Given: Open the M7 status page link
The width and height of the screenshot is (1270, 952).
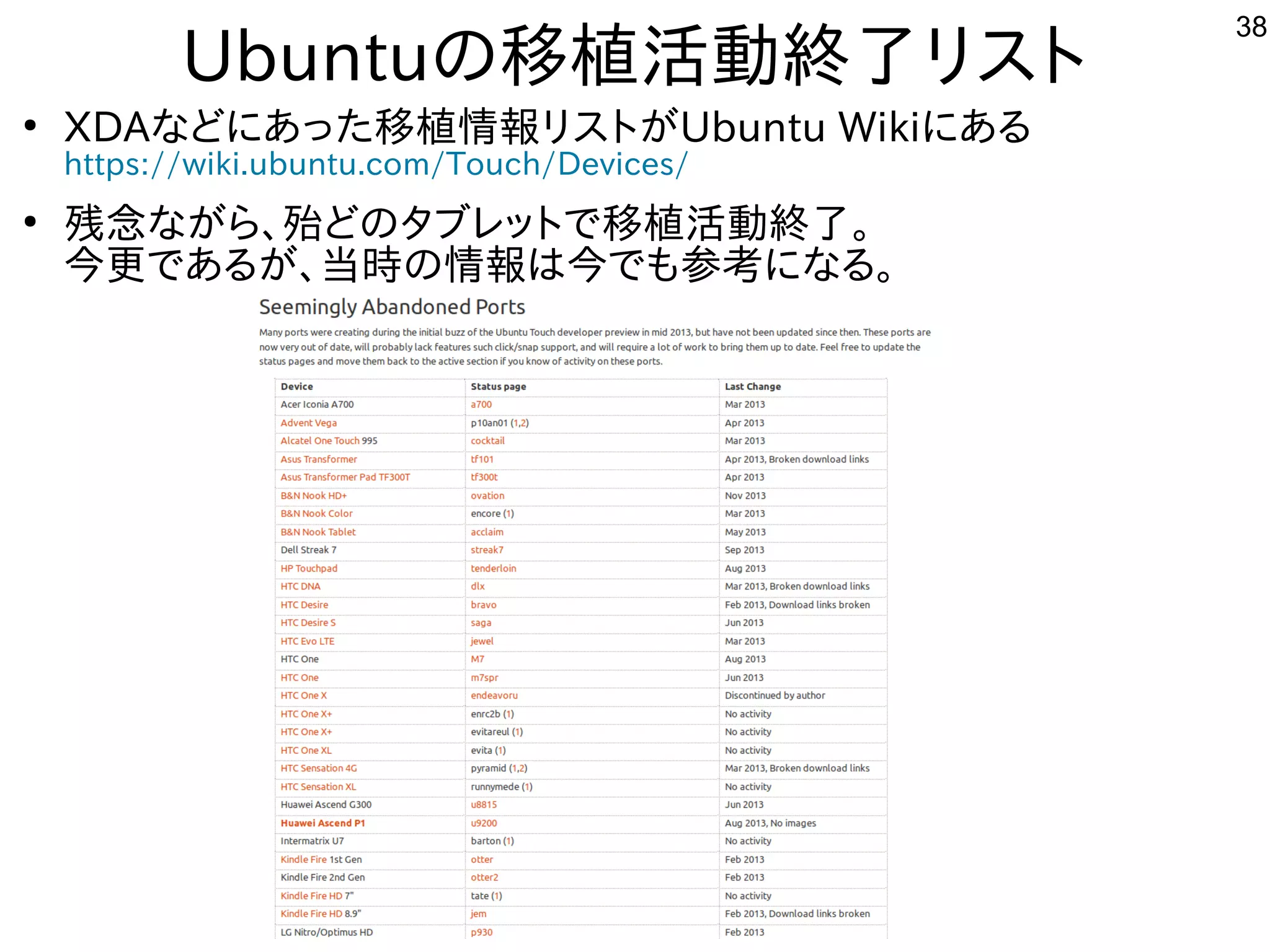Looking at the screenshot, I should click(477, 659).
